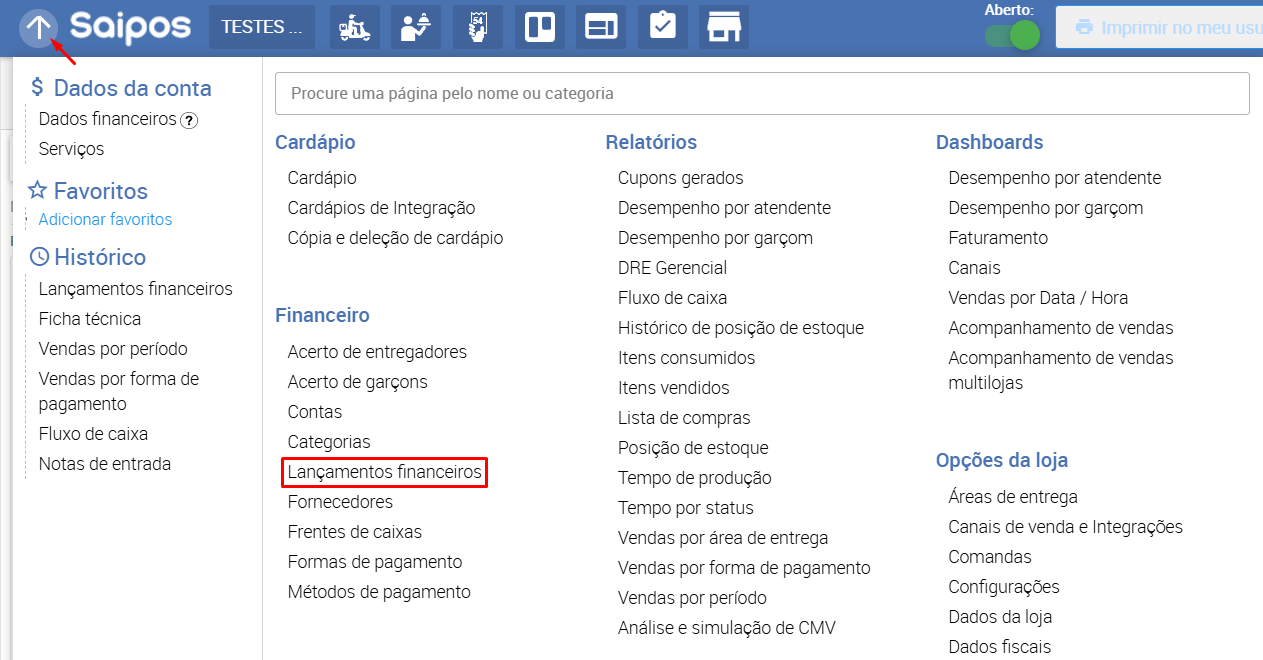1263x660 pixels.
Task: Open the delivery motorcycle icon in toolbar
Action: pos(355,27)
